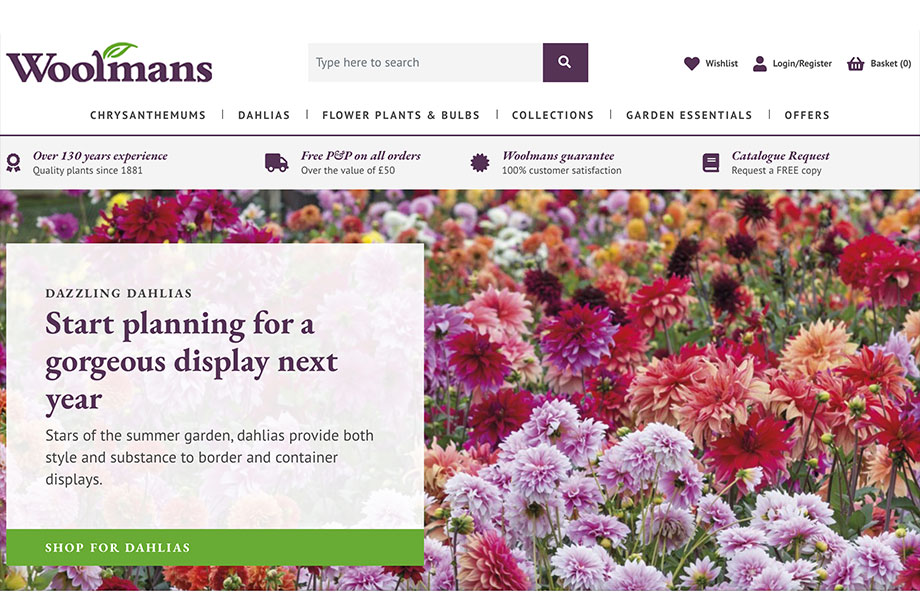
Task: View Basket (0)
Action: click(x=891, y=63)
